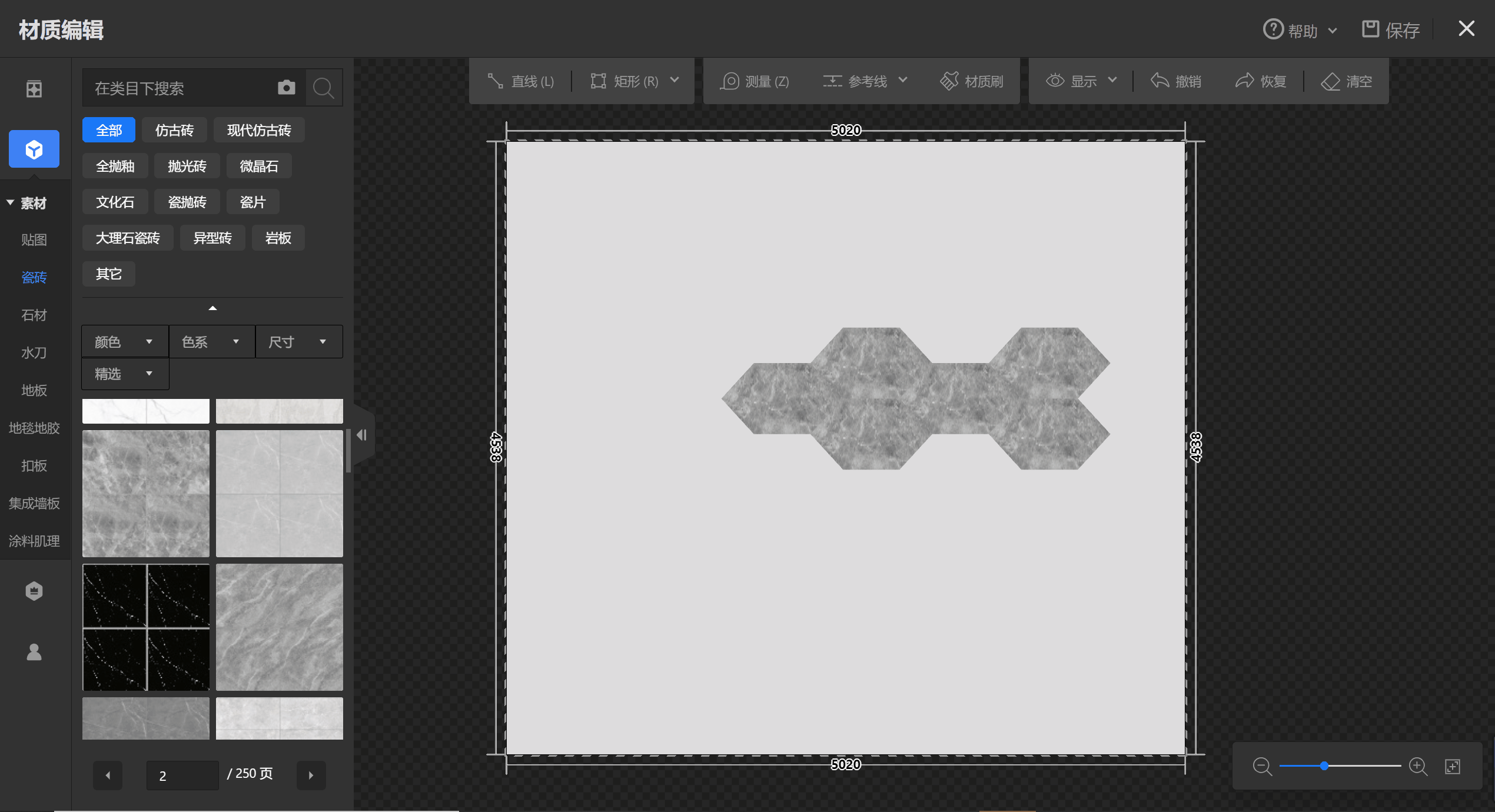The width and height of the screenshot is (1495, 812).
Task: Select the line drawing tool (直线)
Action: point(521,81)
